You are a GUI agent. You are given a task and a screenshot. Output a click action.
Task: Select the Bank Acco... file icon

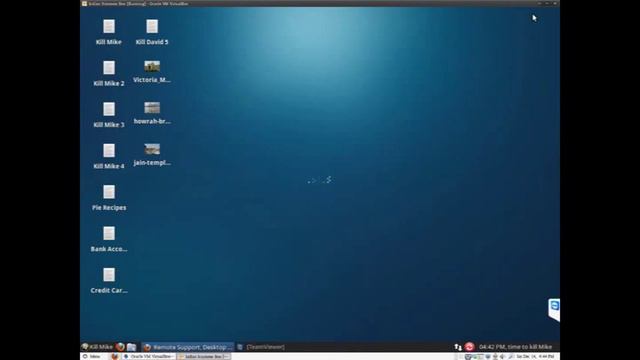click(x=109, y=234)
